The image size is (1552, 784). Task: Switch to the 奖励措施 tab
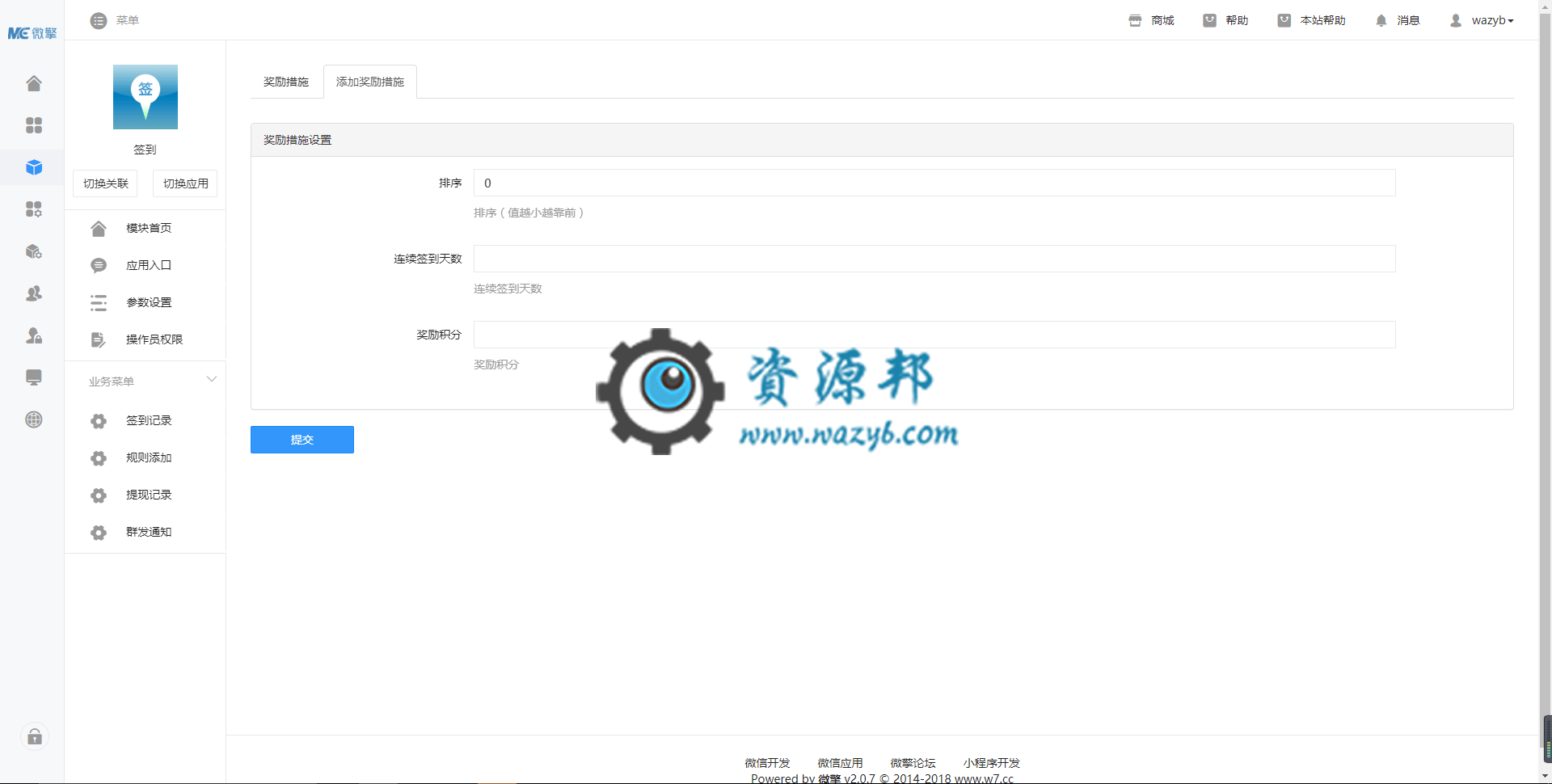pyautogui.click(x=286, y=82)
